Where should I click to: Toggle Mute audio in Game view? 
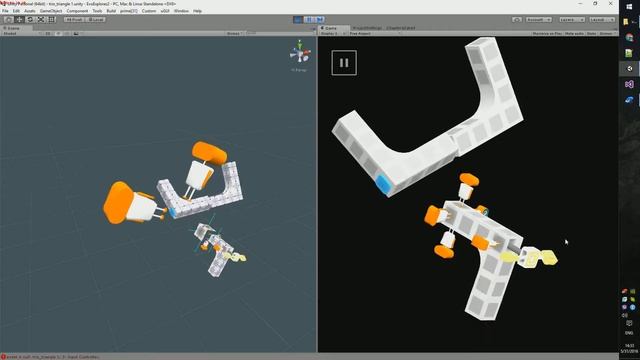(574, 33)
